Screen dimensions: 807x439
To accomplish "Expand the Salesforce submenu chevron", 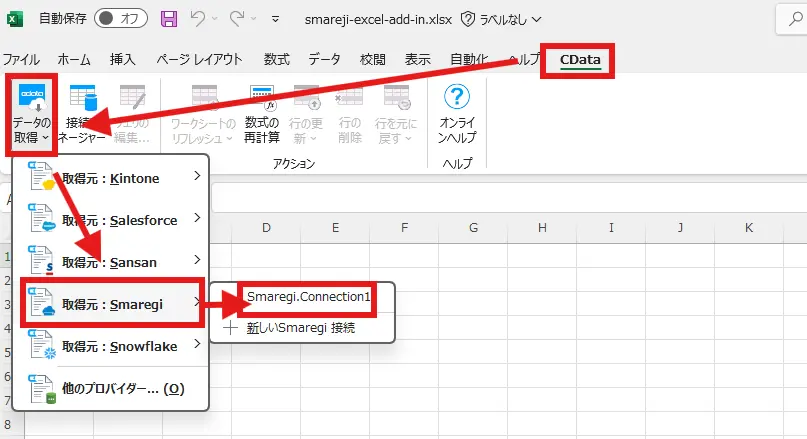I will (197, 218).
